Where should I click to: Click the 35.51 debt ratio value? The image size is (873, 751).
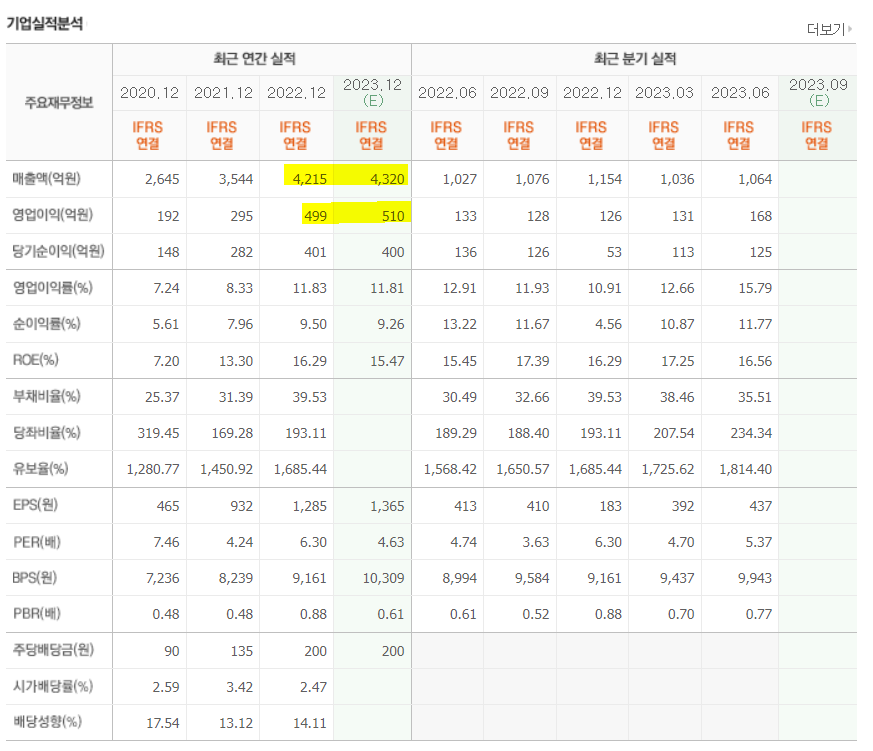coord(755,397)
